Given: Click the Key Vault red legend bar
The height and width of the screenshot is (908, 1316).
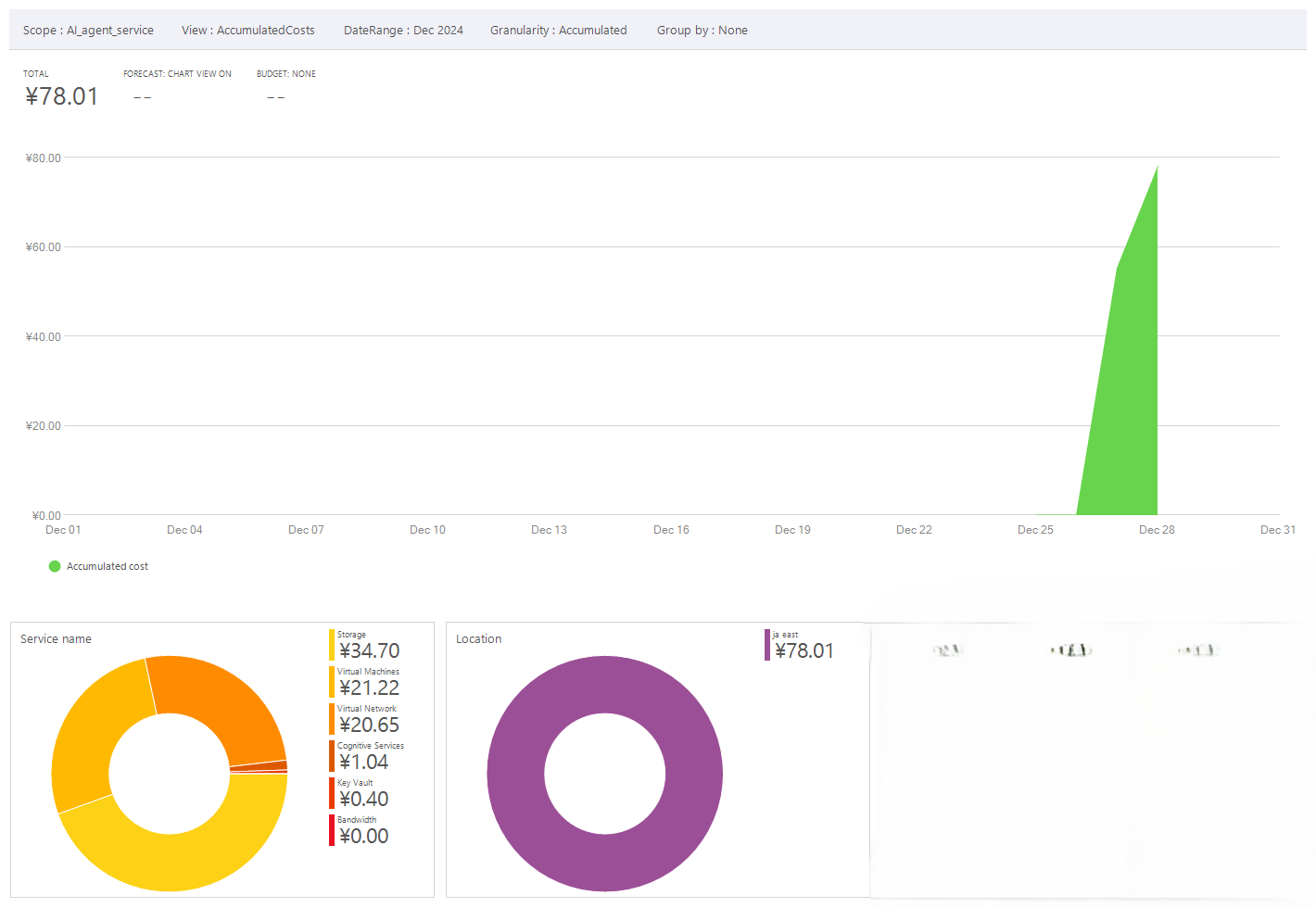Looking at the screenshot, I should (x=331, y=790).
